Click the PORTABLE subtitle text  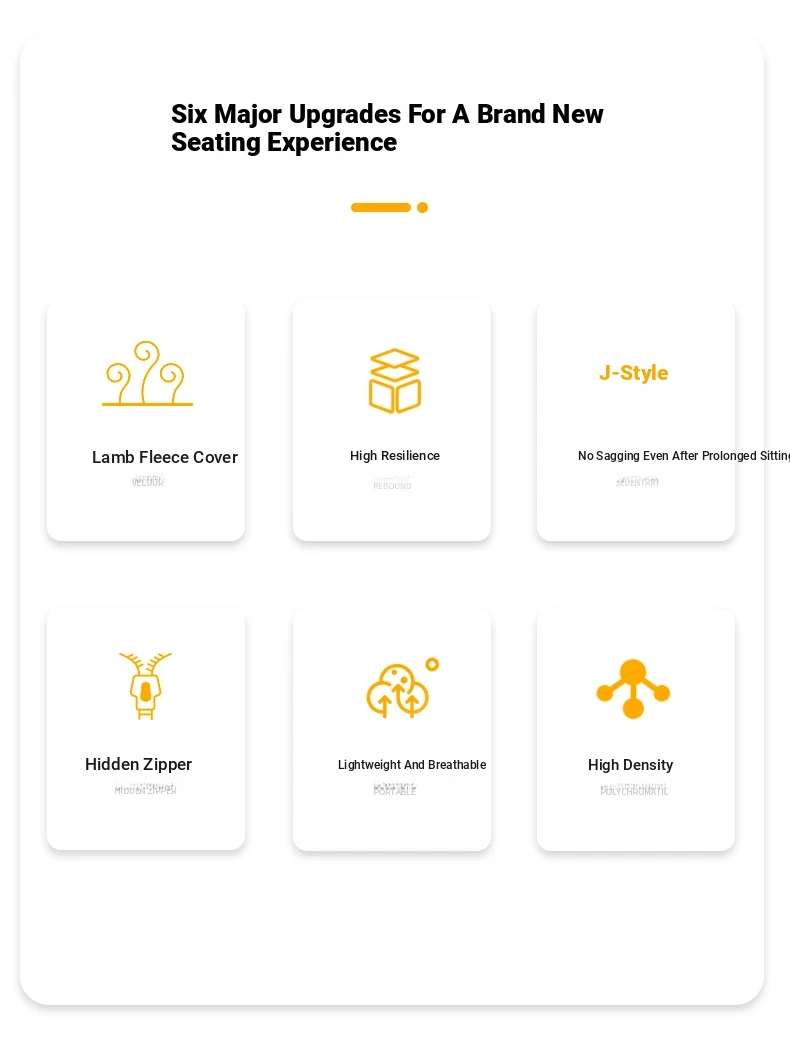394,791
